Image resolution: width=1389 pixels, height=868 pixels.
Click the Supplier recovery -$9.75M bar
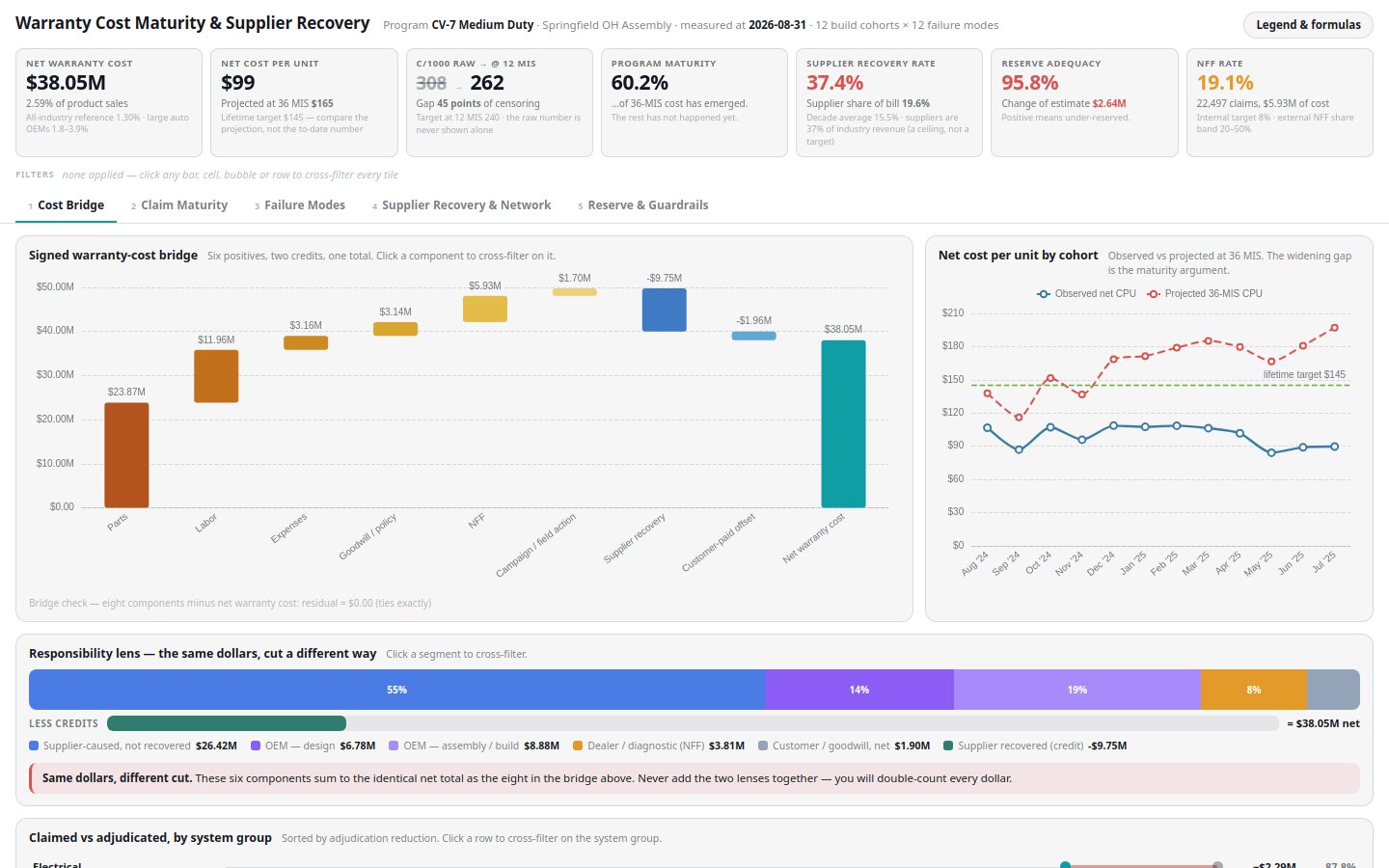tap(665, 310)
